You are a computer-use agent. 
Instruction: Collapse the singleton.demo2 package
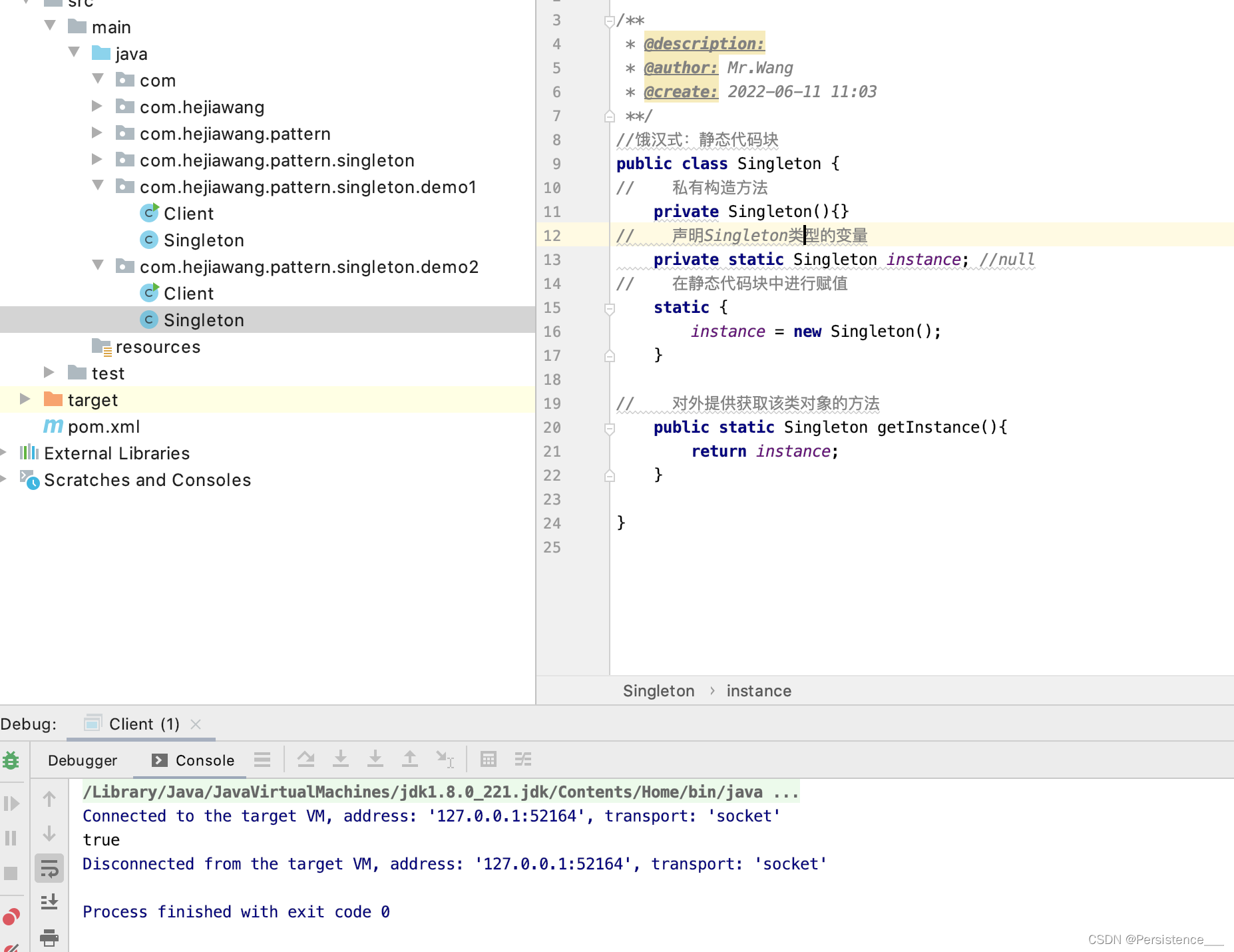[x=98, y=265]
